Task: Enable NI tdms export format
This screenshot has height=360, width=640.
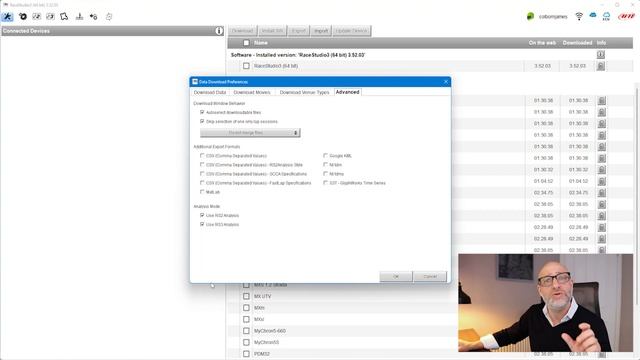Action: click(x=325, y=174)
